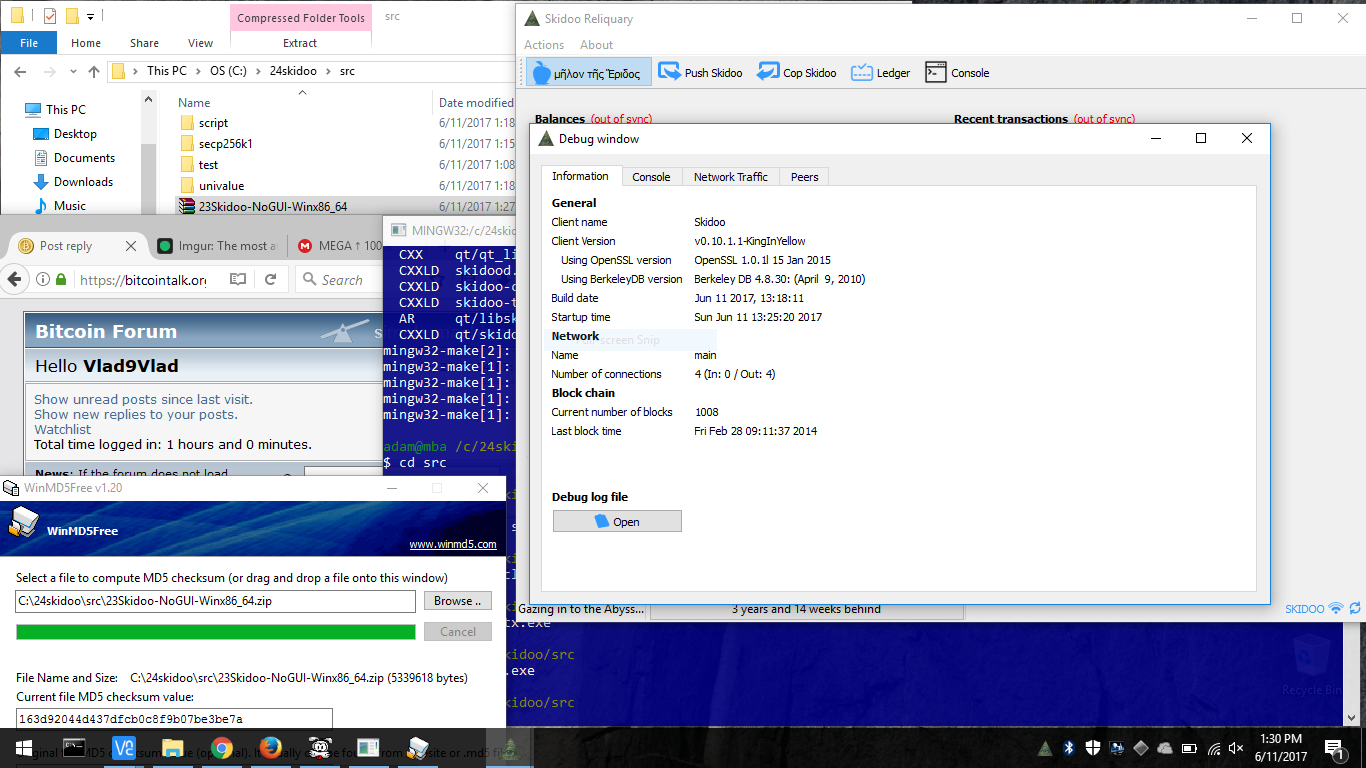
Task: Open Firefox from the taskbar
Action: pos(271,748)
